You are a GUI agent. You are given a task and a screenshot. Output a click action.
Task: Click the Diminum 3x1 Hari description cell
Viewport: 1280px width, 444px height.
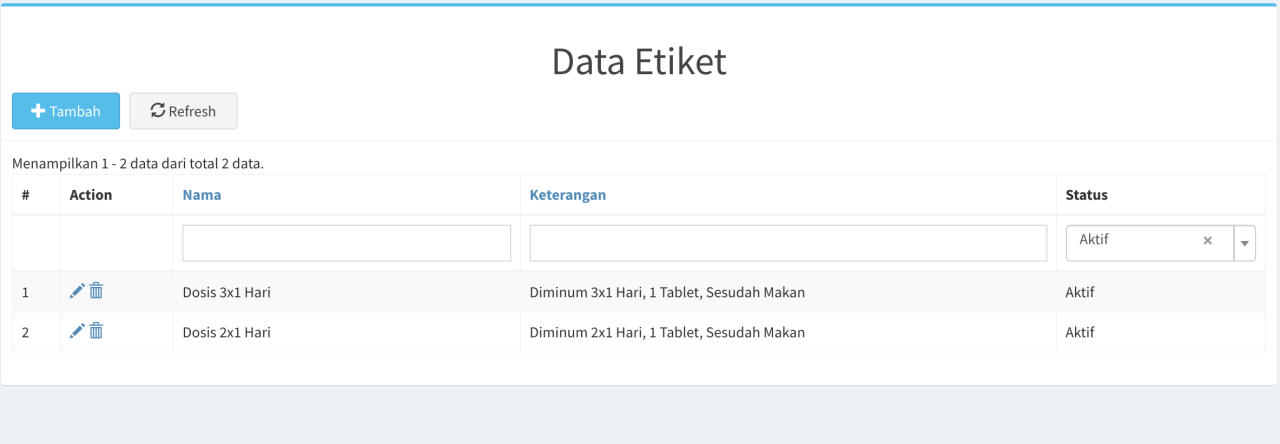[667, 293]
